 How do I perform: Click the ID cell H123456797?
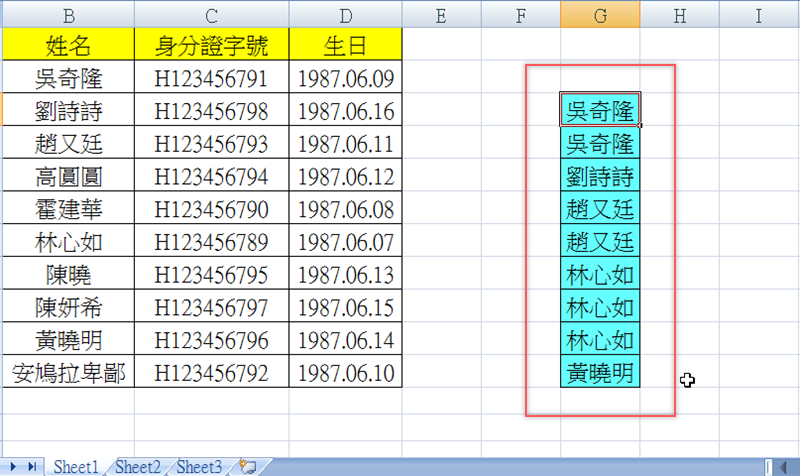pyautogui.click(x=212, y=307)
